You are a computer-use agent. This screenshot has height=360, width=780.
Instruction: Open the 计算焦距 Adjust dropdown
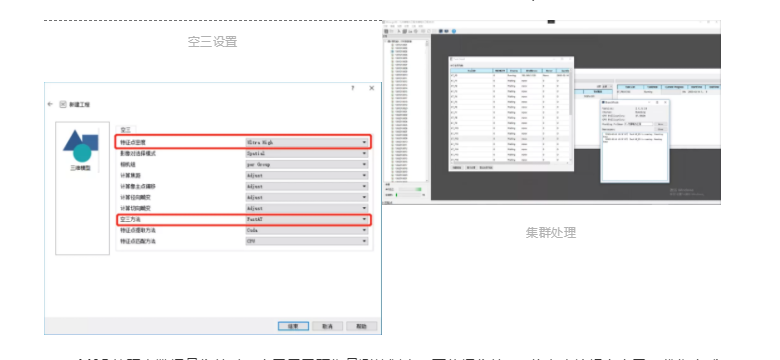(307, 176)
